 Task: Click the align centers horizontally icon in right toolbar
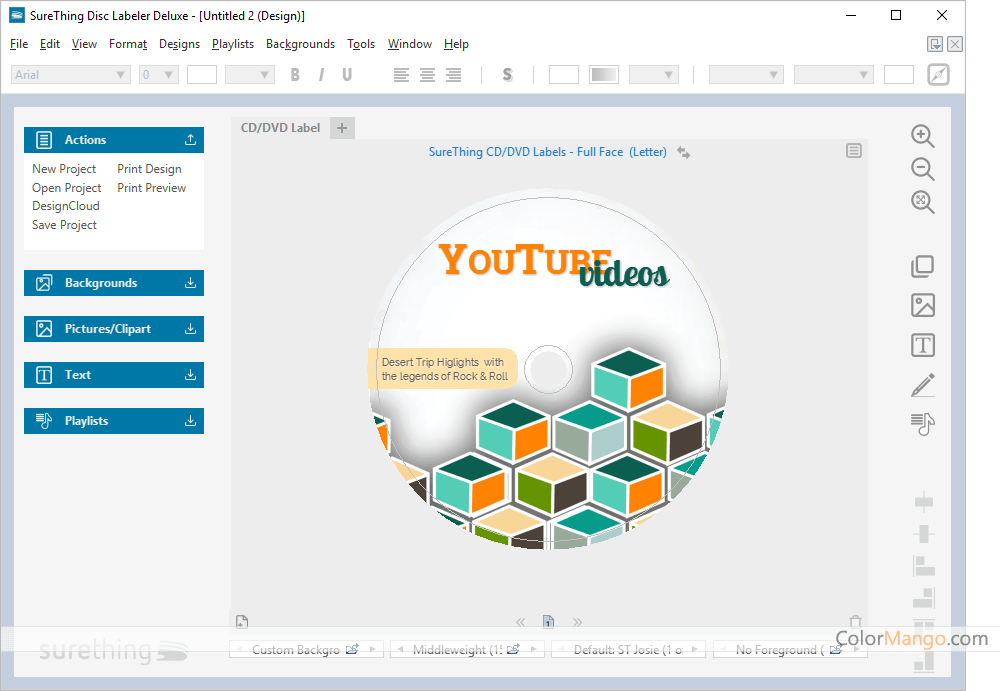coord(923,502)
